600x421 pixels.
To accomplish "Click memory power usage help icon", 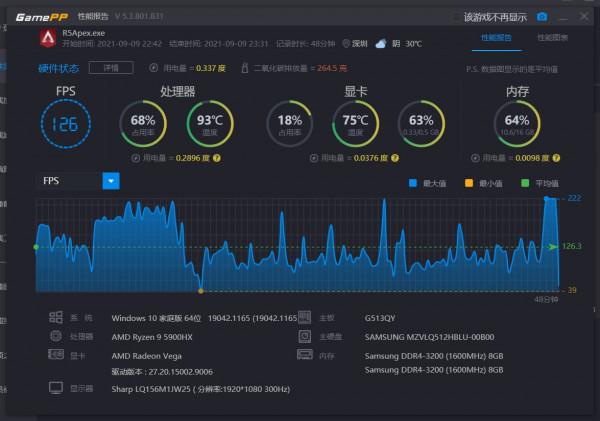I will (x=556, y=158).
